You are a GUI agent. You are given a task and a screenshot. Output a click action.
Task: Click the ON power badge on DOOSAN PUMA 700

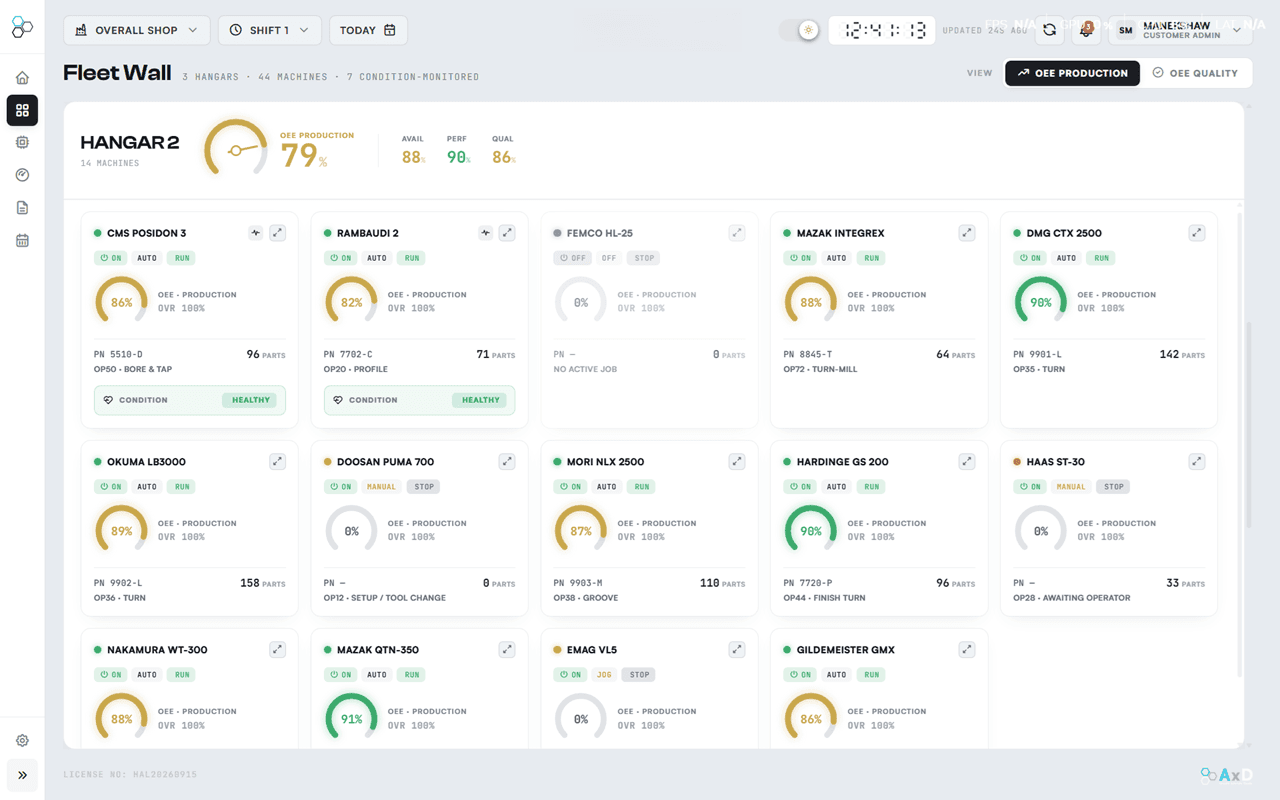coord(341,487)
